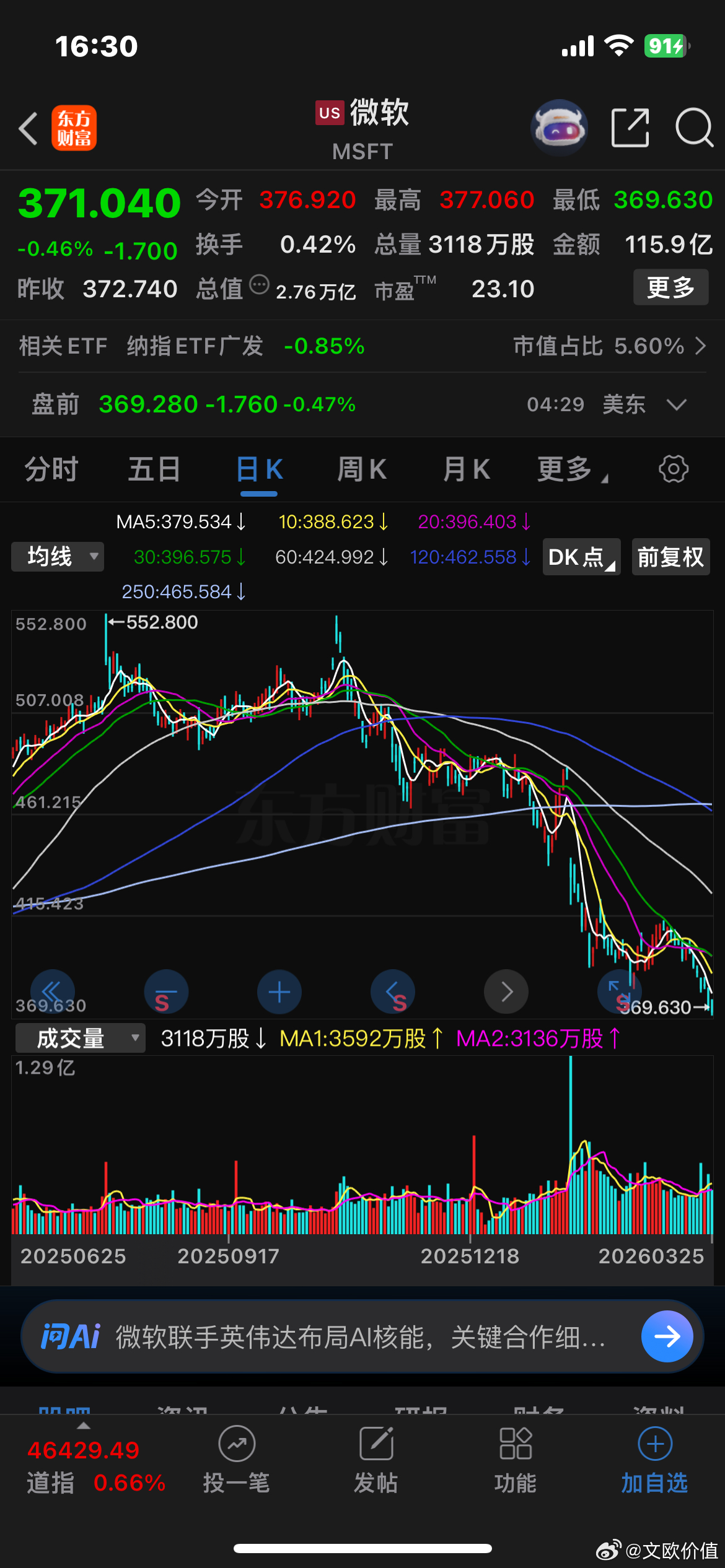Tap the magenta MA2:3136万股 volume legend
The width and height of the screenshot is (725, 1568).
(538, 1039)
